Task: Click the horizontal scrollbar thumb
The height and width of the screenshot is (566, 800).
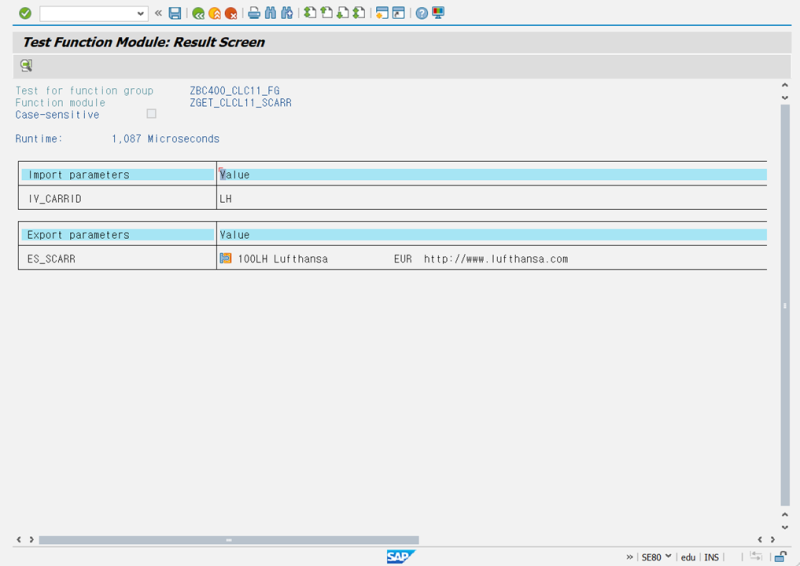Action: pyautogui.click(x=229, y=540)
